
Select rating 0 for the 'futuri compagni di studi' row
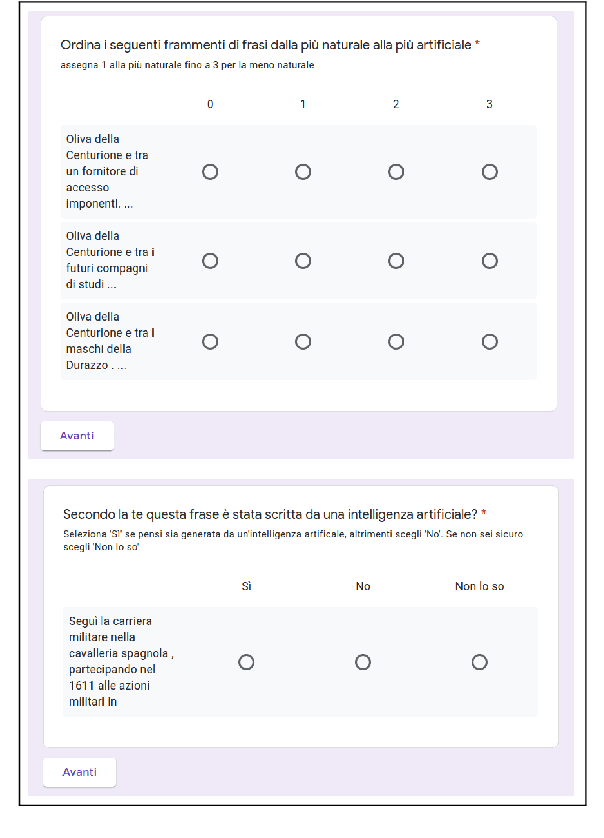click(x=210, y=260)
